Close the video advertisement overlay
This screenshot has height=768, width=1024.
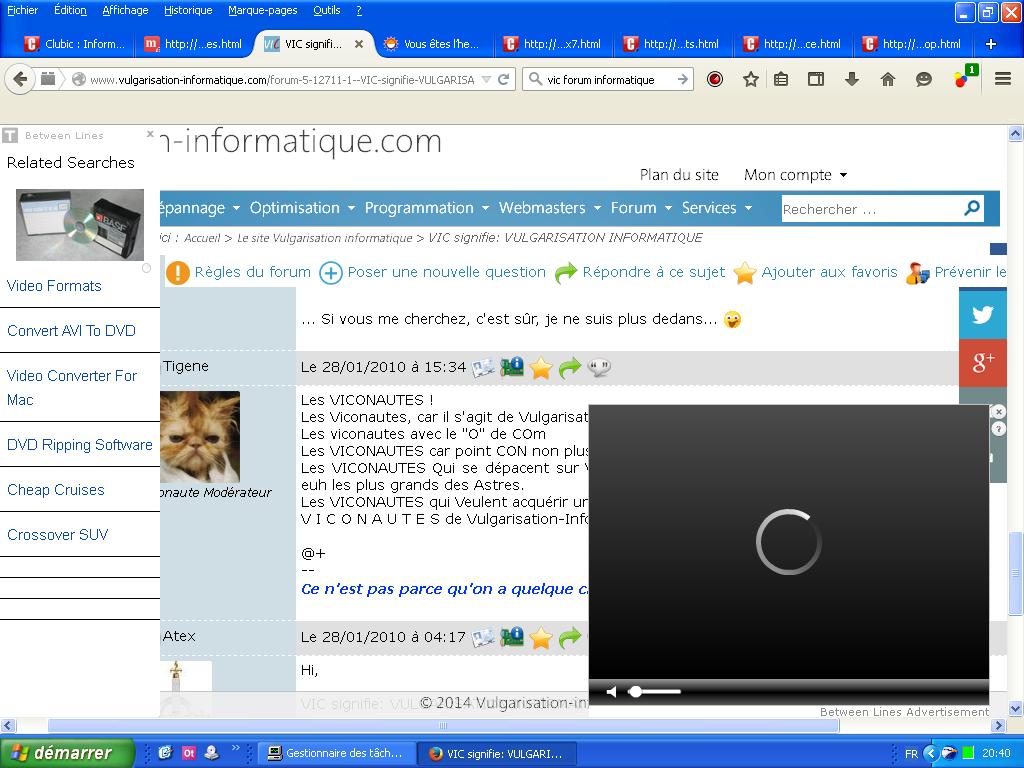pos(998,412)
